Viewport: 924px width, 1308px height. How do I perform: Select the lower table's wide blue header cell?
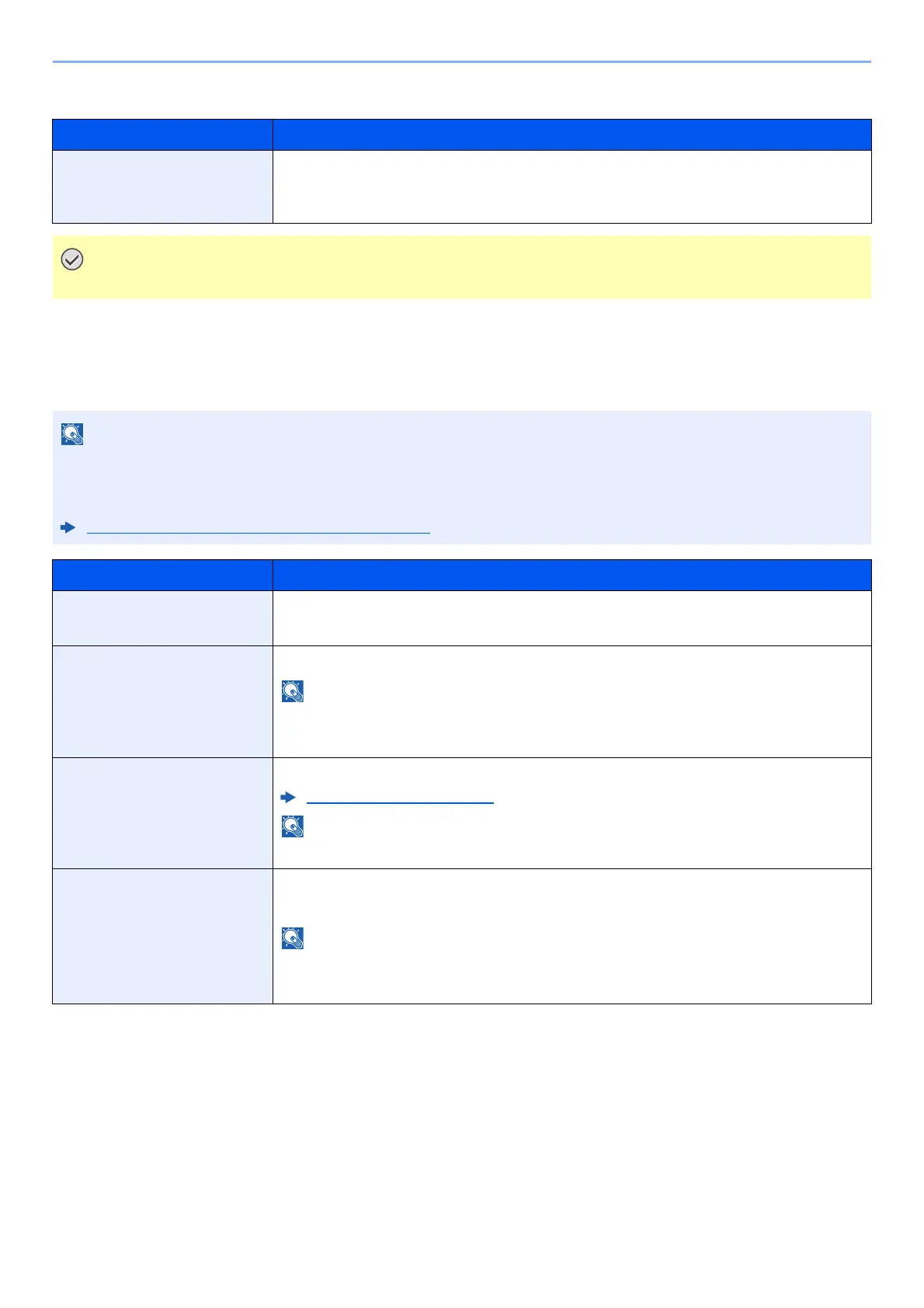[571, 575]
